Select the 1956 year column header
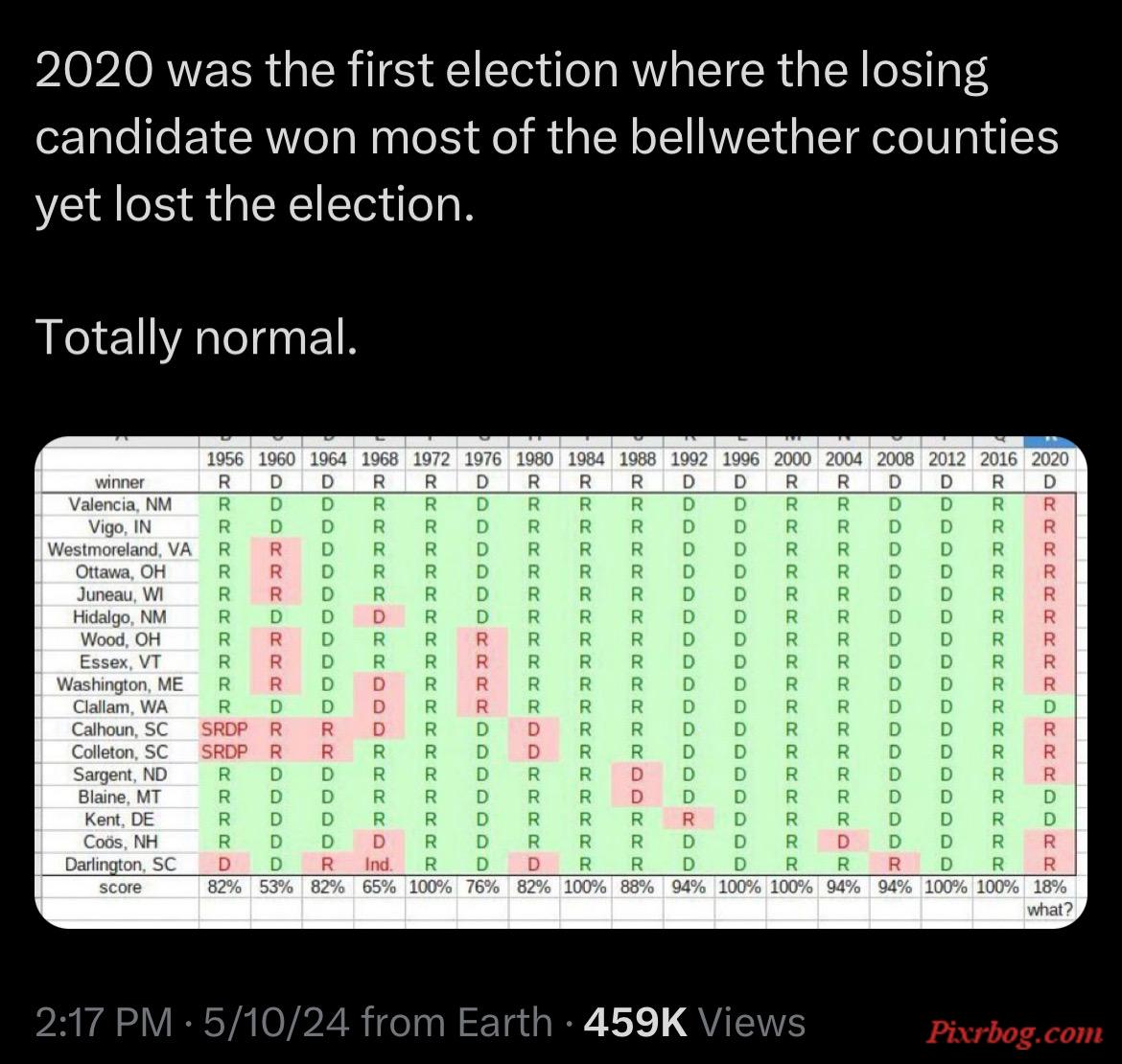The width and height of the screenshot is (1122, 1064). [x=224, y=459]
